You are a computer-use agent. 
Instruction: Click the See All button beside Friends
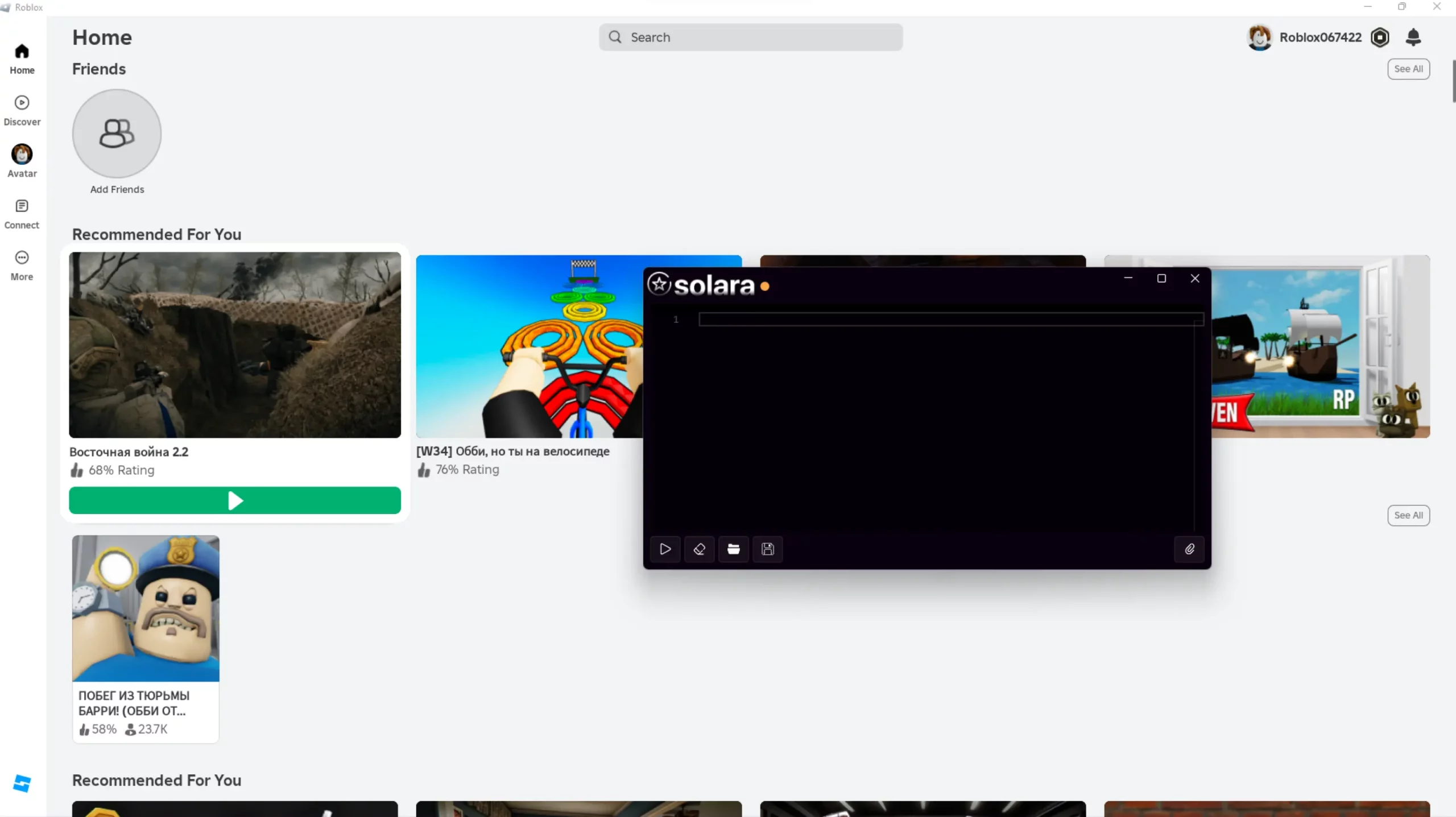tap(1408, 69)
